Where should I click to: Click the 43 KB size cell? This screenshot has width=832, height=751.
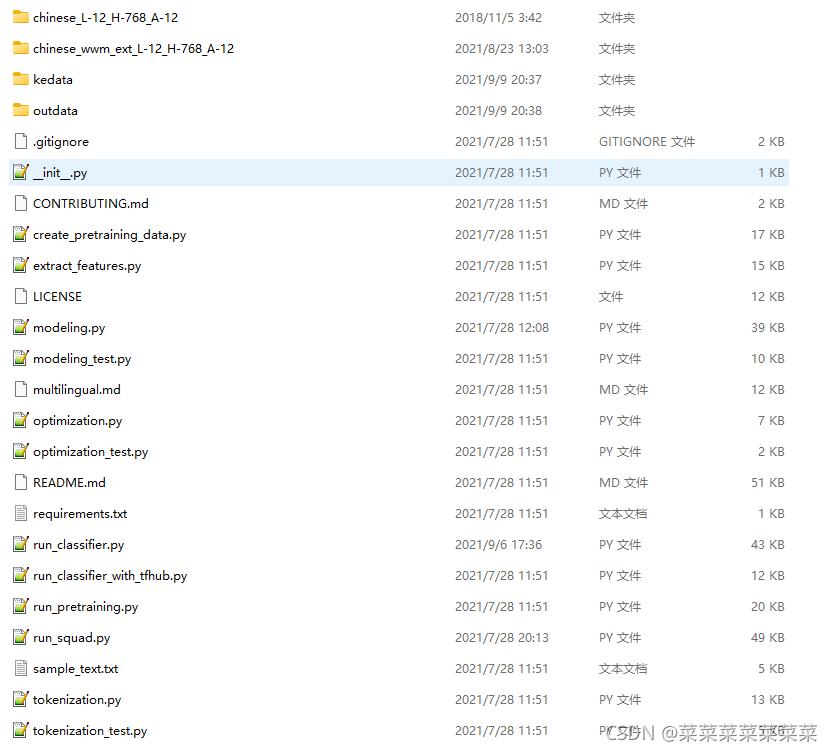768,545
